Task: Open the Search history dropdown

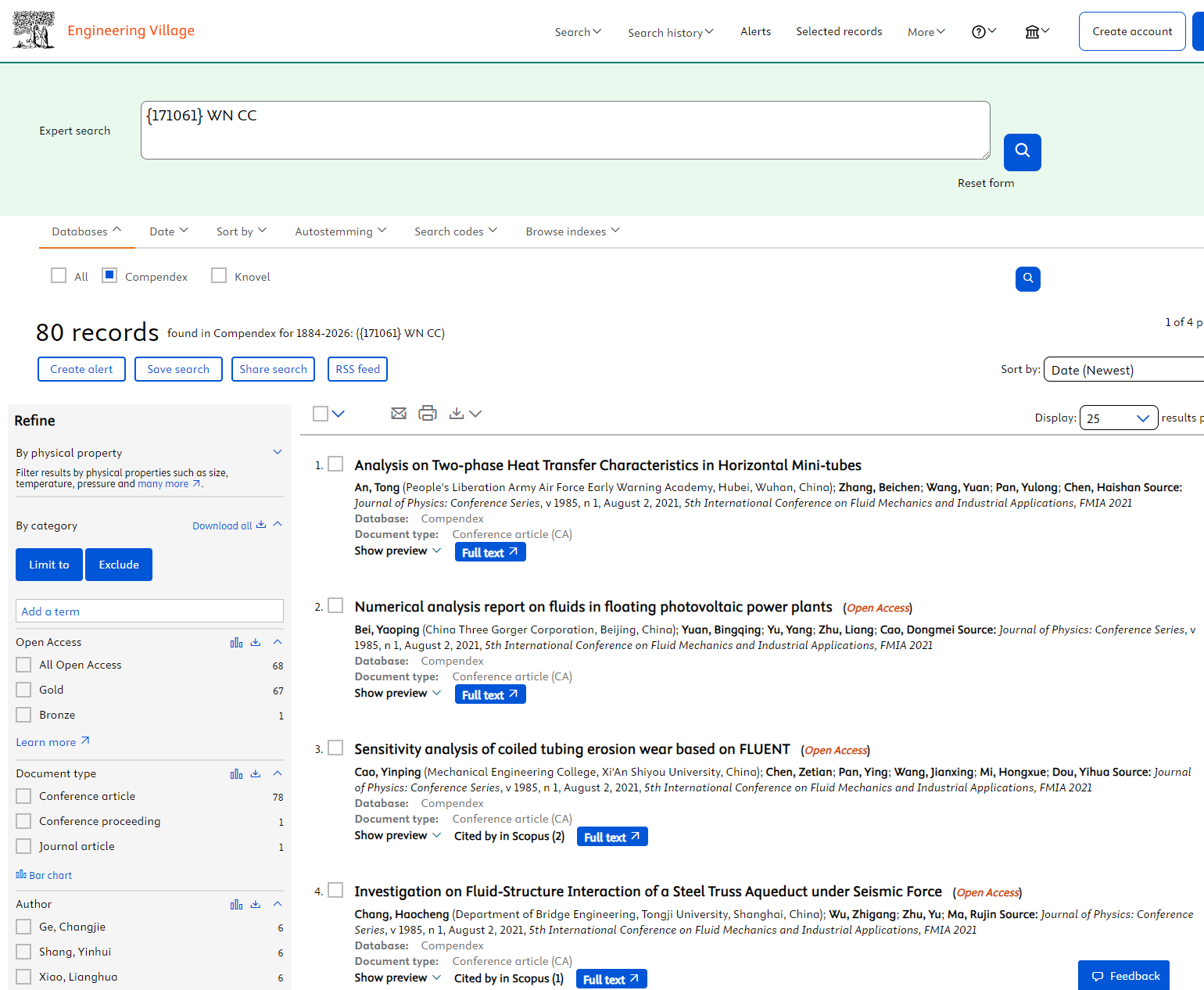Action: coord(670,32)
